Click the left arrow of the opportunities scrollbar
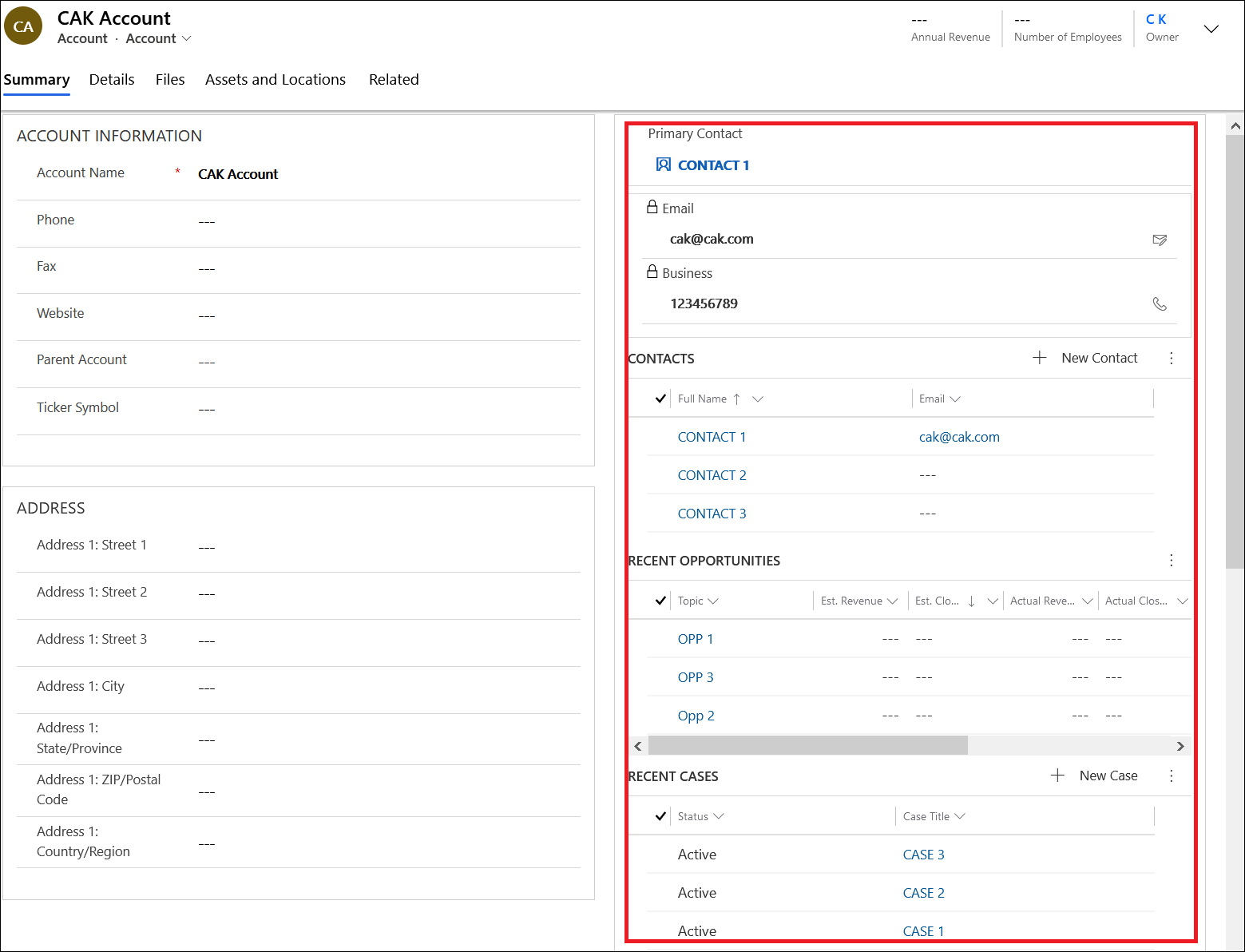Viewport: 1245px width, 952px height. [638, 746]
